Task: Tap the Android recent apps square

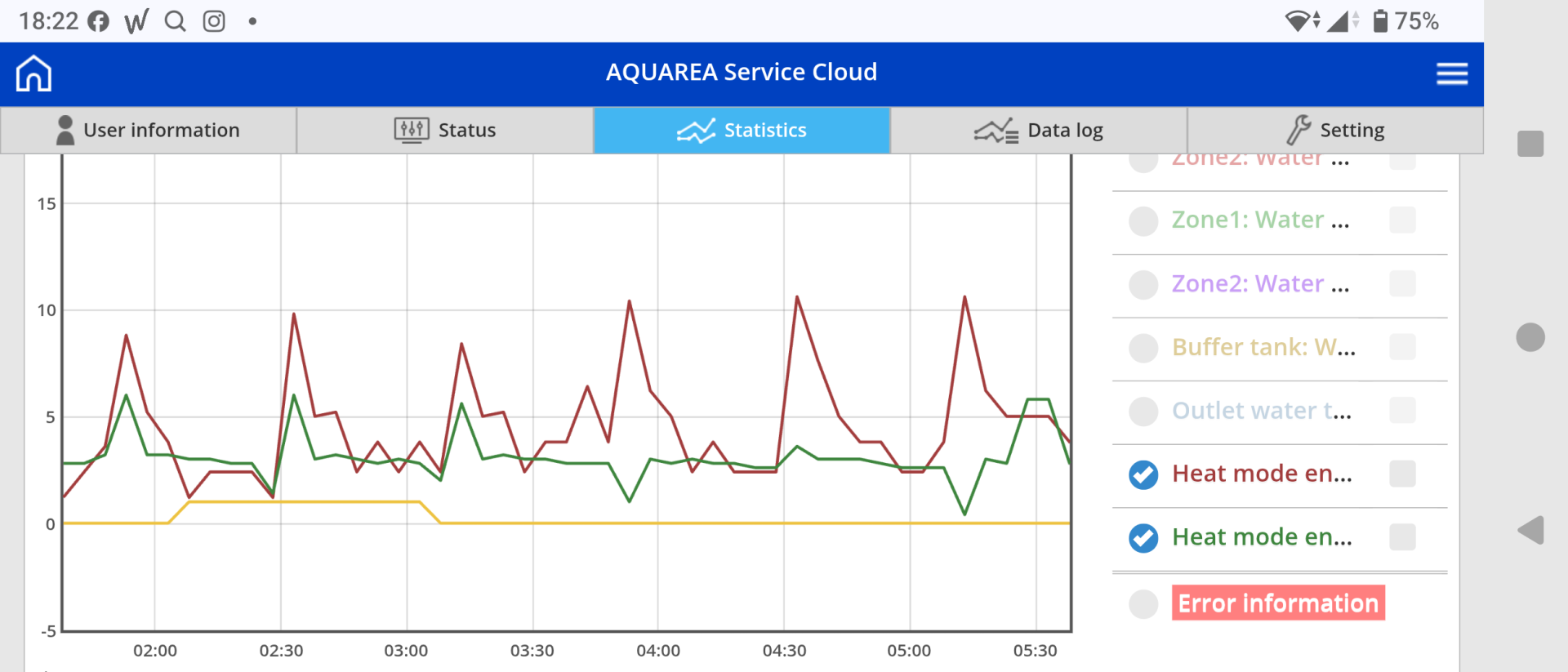Action: click(x=1530, y=144)
